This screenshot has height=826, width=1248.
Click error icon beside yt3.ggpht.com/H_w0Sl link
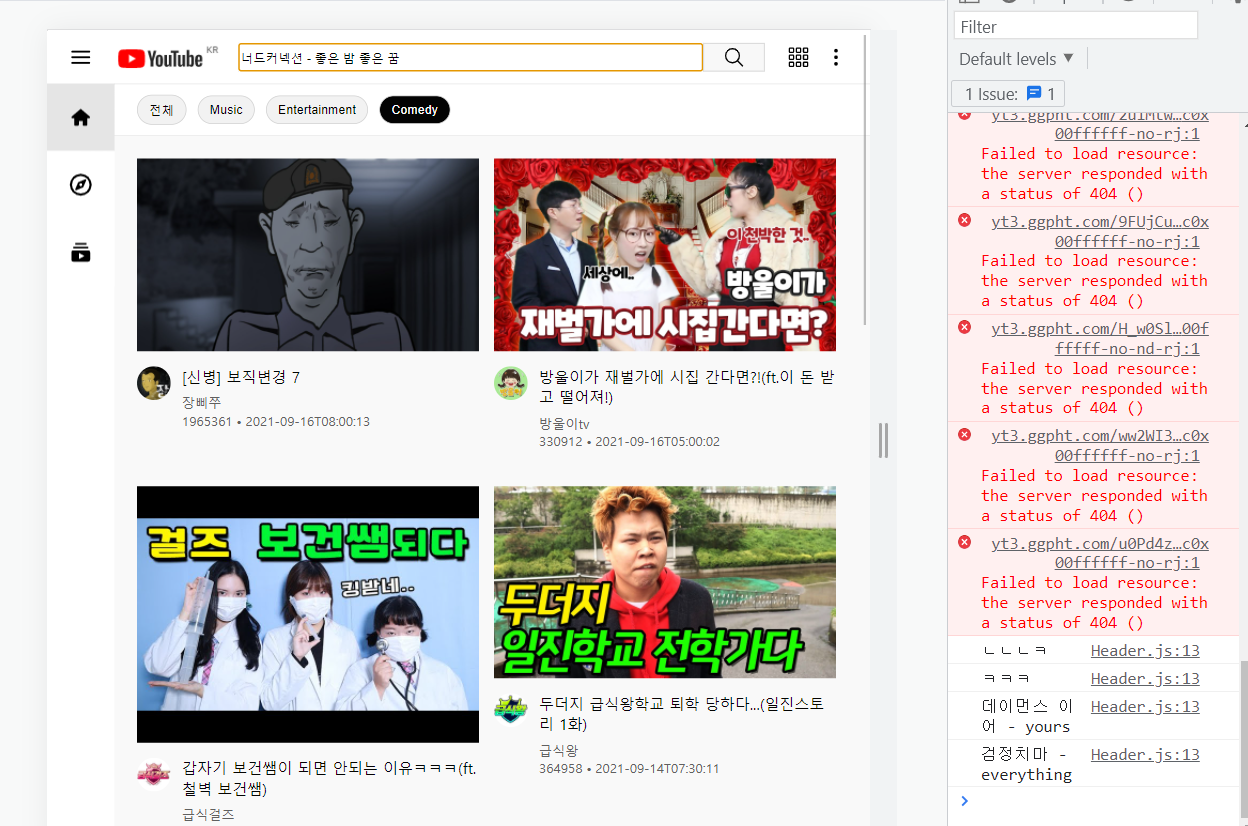(965, 327)
